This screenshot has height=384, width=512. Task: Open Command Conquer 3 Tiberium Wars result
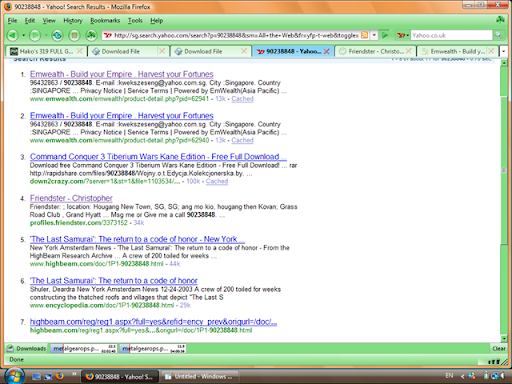(158, 157)
